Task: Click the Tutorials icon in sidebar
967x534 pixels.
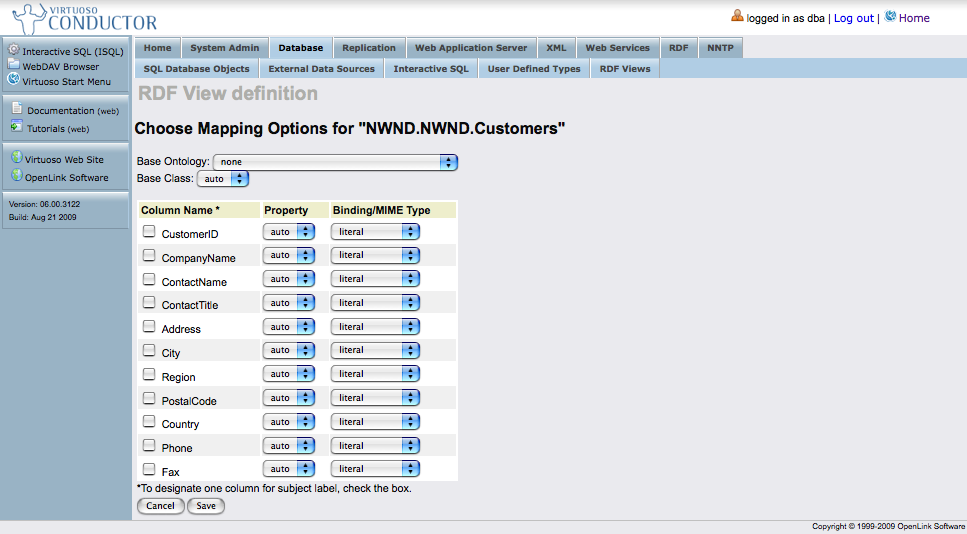Action: click(17, 127)
